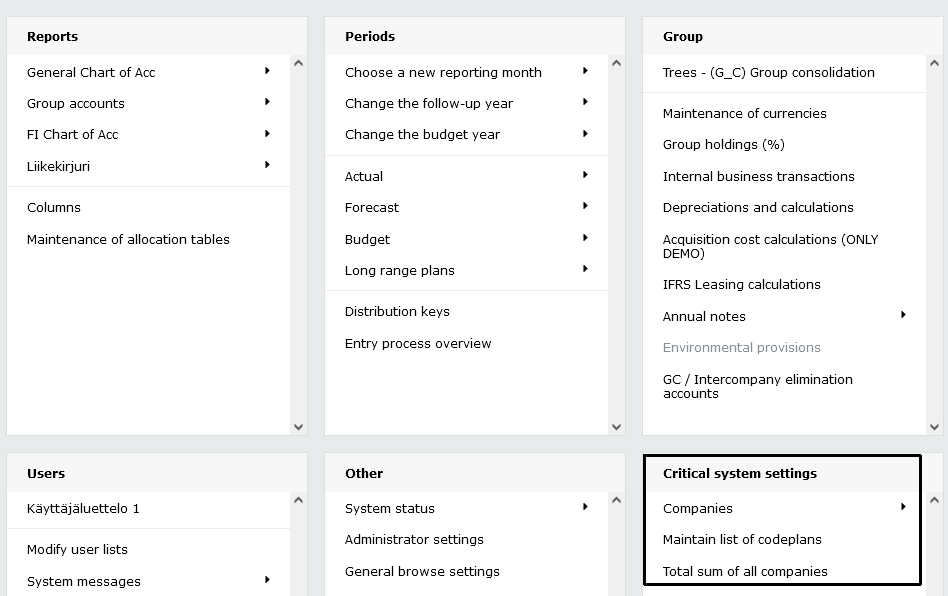Open Modify user lists

77,549
